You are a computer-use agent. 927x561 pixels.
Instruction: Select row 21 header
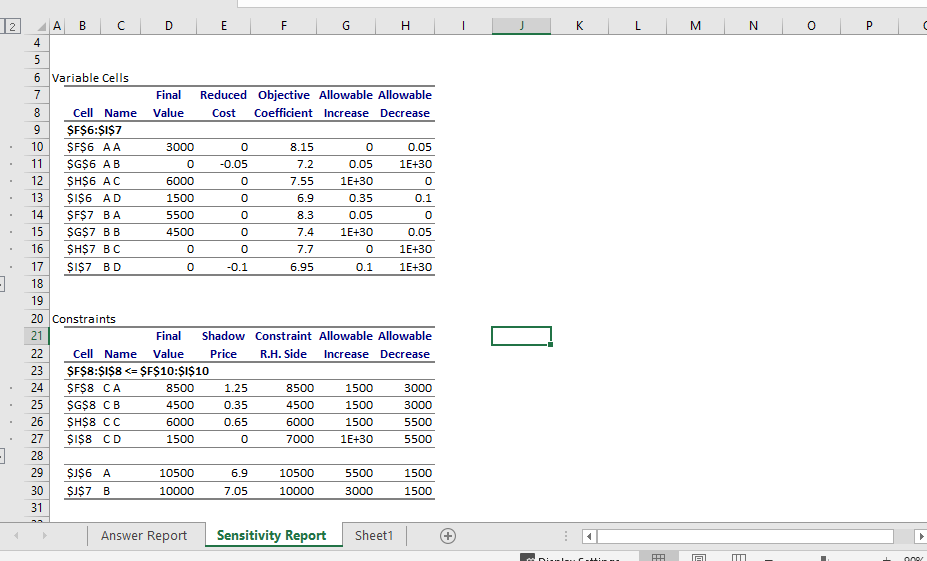pyautogui.click(x=37, y=336)
